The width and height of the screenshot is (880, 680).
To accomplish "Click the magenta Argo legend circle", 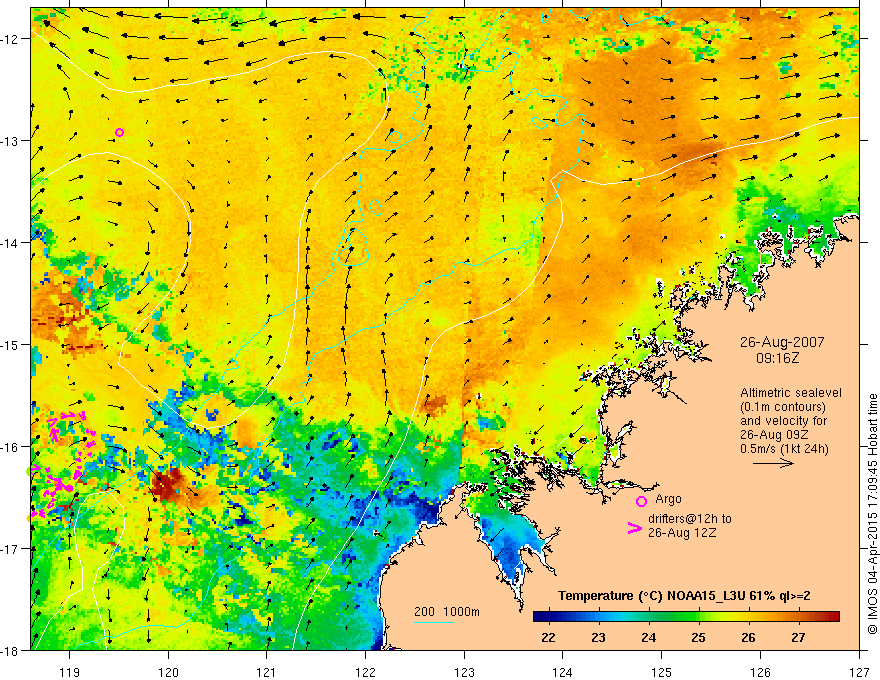I will (x=641, y=501).
